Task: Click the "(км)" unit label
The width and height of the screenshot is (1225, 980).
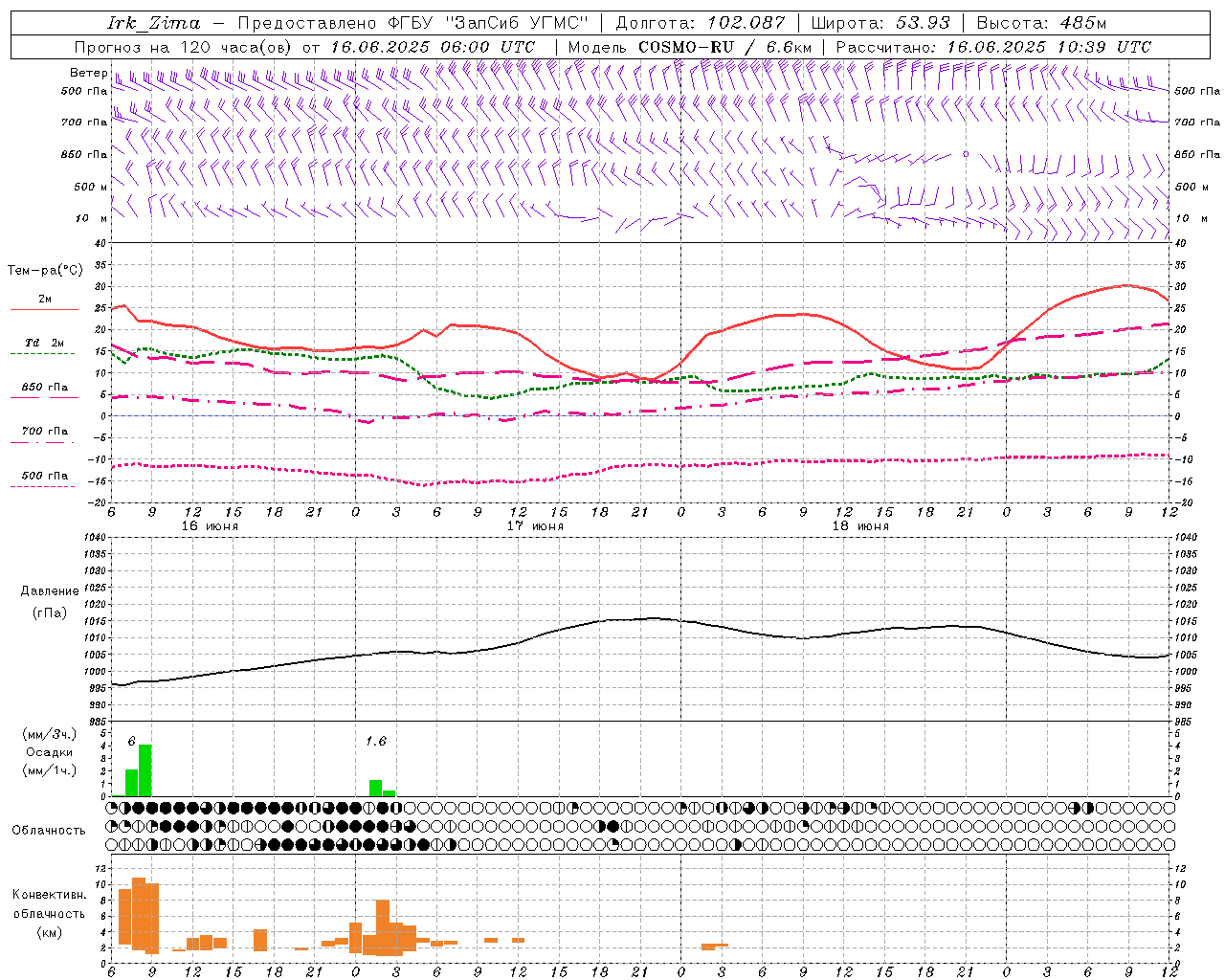Action: pos(50,932)
